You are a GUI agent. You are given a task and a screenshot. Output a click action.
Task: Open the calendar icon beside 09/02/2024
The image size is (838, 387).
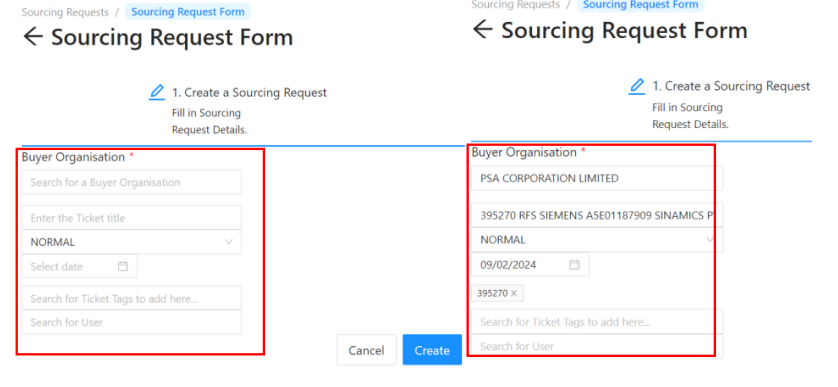point(575,265)
